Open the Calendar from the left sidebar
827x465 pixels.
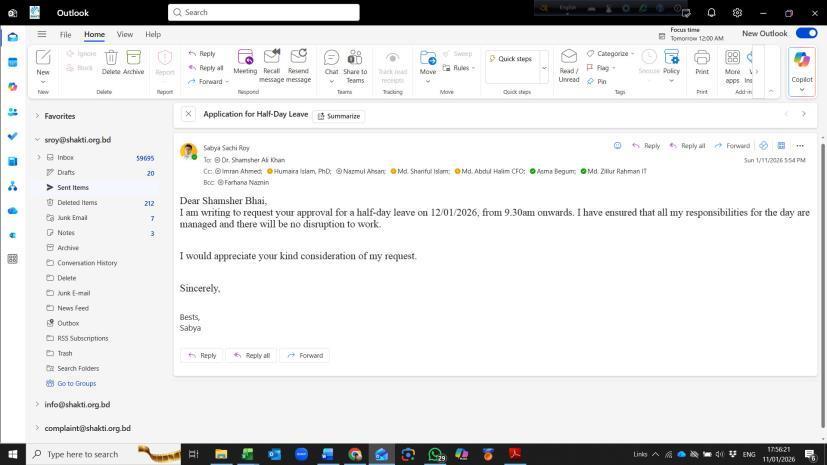12,62
